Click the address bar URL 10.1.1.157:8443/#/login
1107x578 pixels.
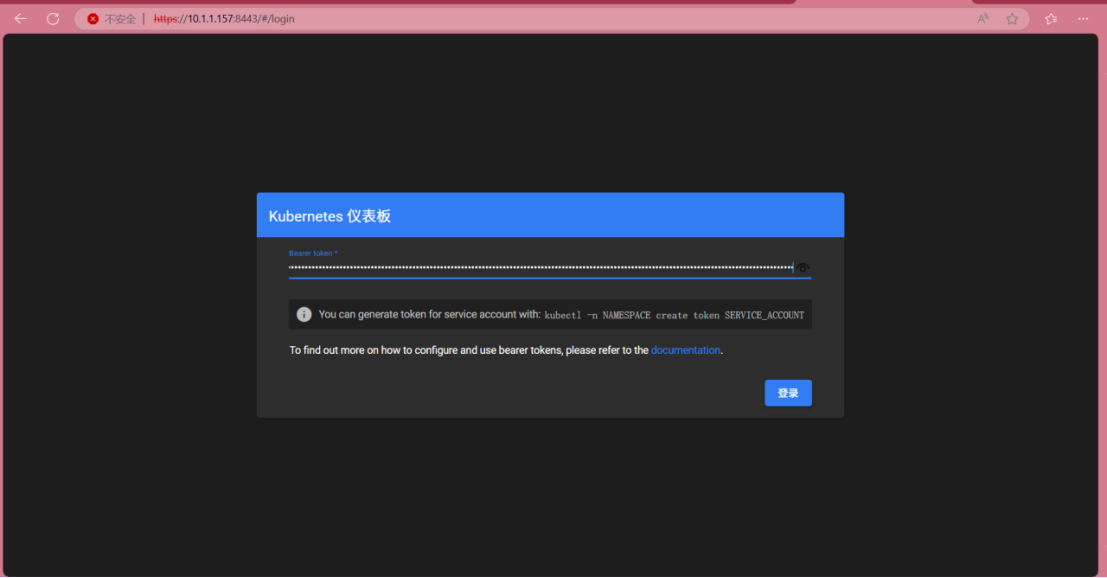[x=224, y=19]
